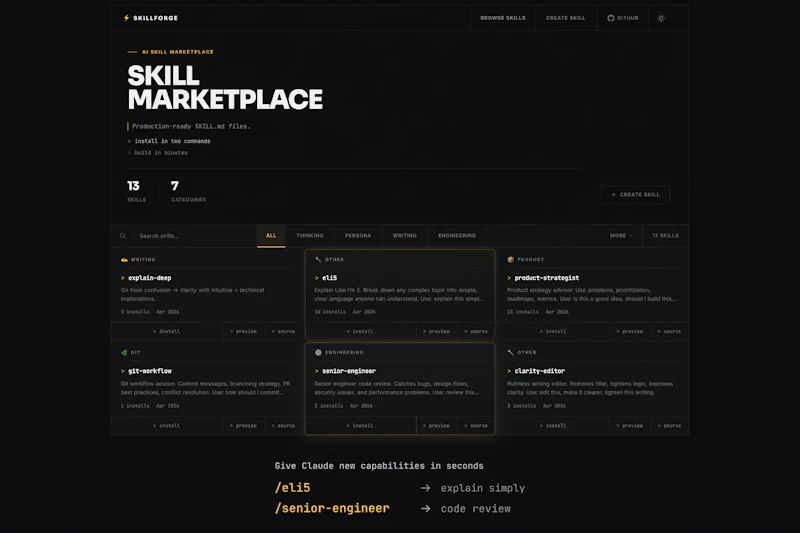Click the wrench icon on eli5 card
The width and height of the screenshot is (800, 533).
[318, 260]
